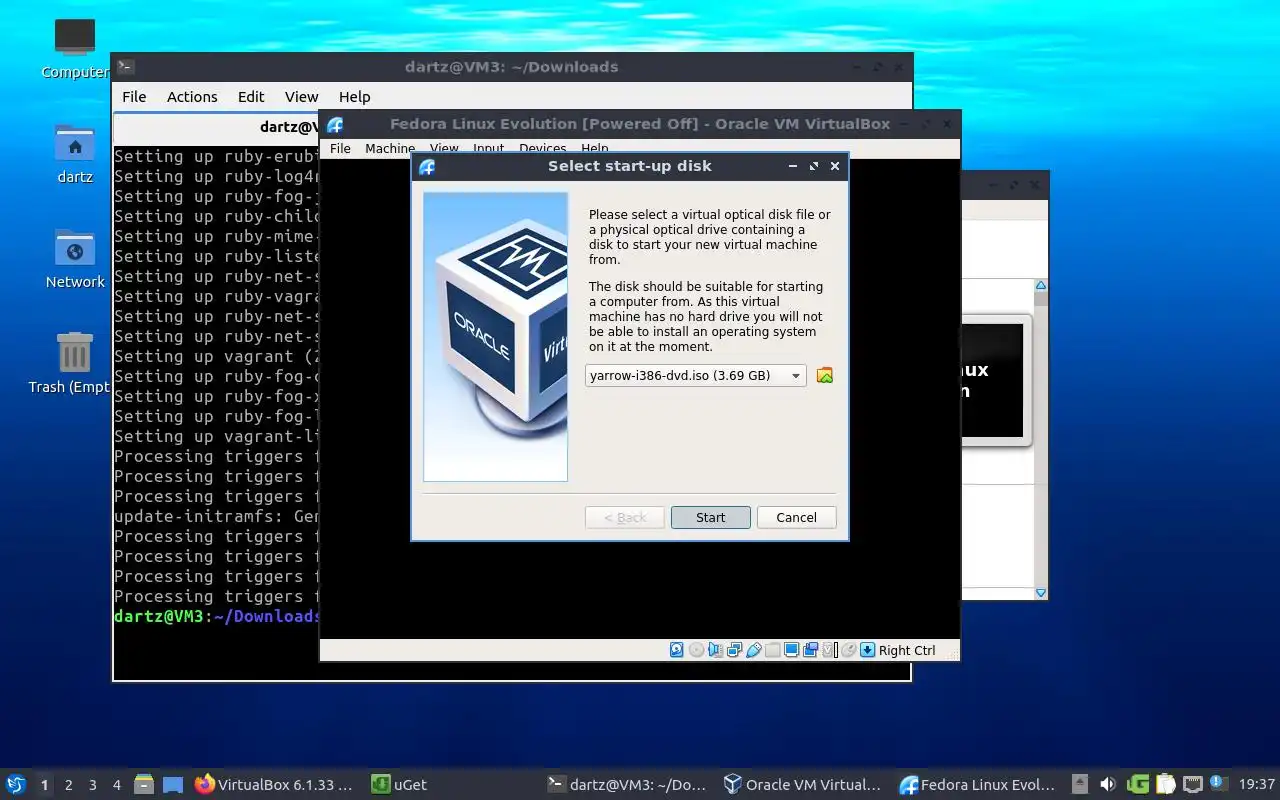The width and height of the screenshot is (1280, 800).
Task: Click the 19:37 clock in the taskbar
Action: coord(1256,785)
